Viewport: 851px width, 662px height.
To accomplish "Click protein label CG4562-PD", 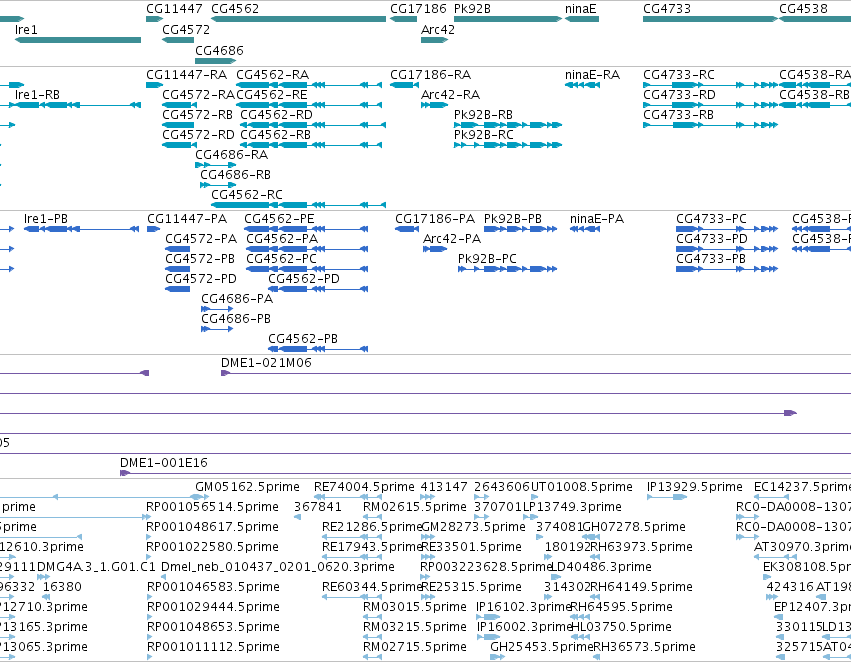I will click(x=304, y=279).
